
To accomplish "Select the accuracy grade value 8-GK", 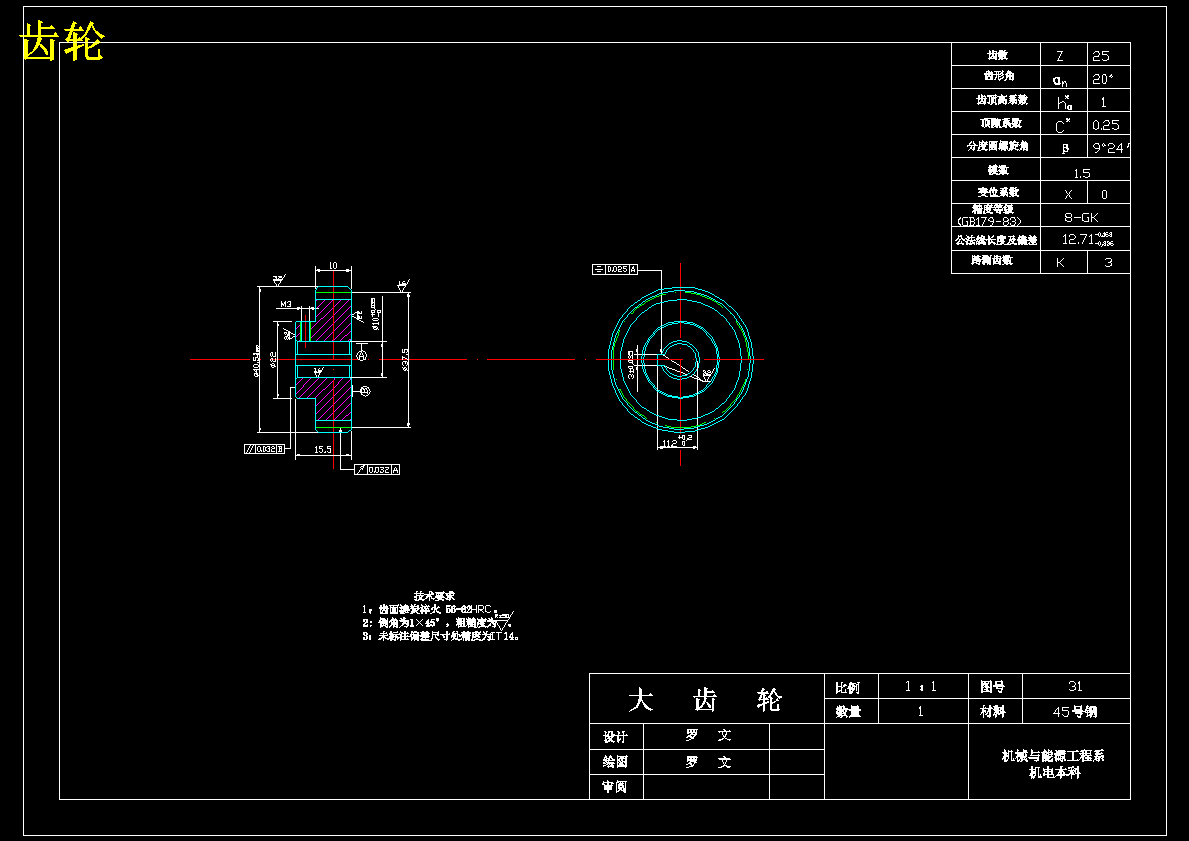I will 1081,217.
